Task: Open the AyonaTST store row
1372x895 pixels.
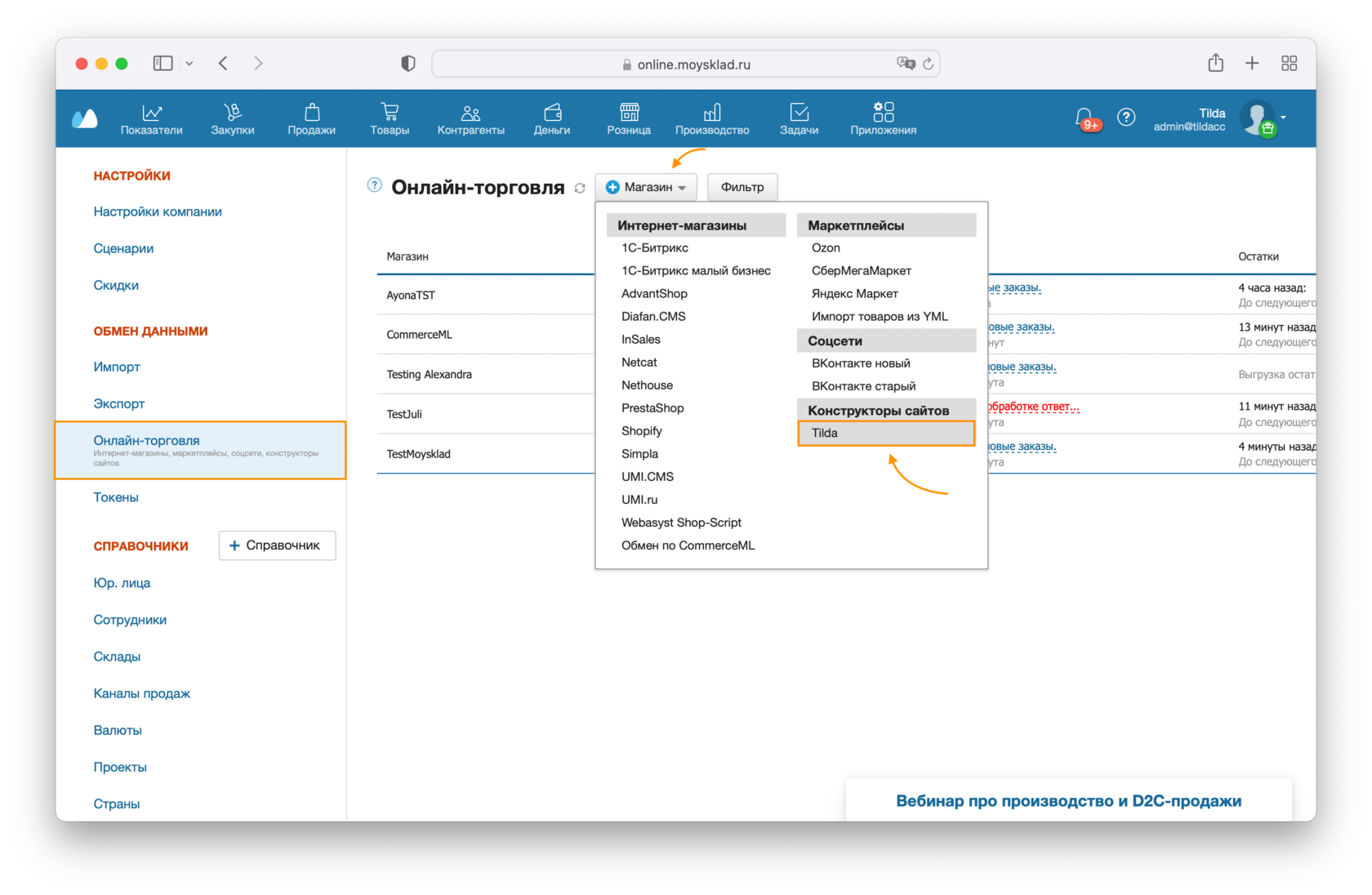Action: (x=411, y=295)
